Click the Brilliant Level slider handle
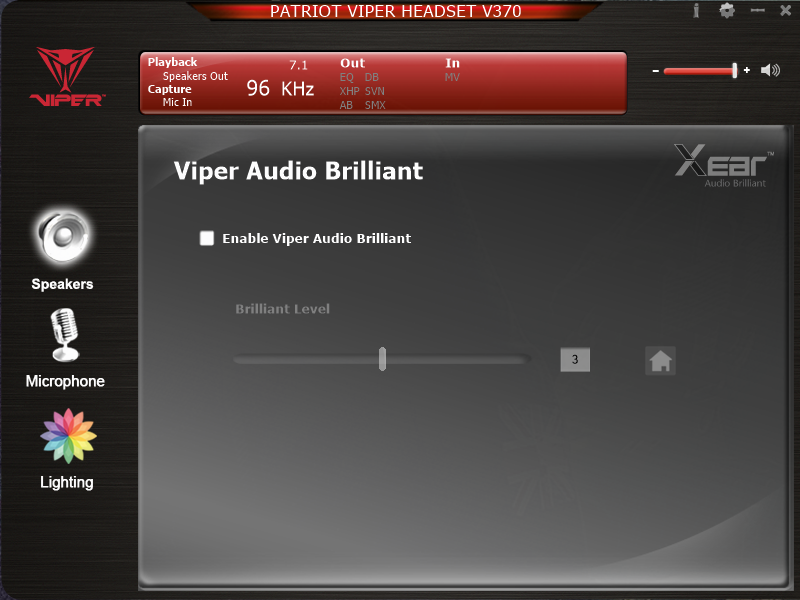The height and width of the screenshot is (600, 800). [382, 360]
